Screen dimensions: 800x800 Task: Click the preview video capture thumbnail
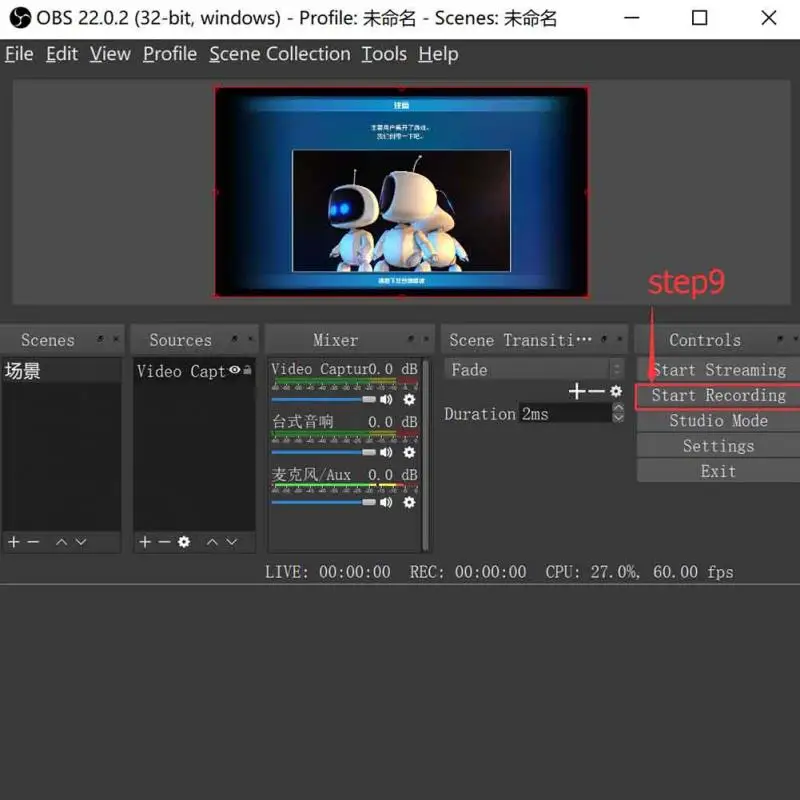tap(401, 192)
